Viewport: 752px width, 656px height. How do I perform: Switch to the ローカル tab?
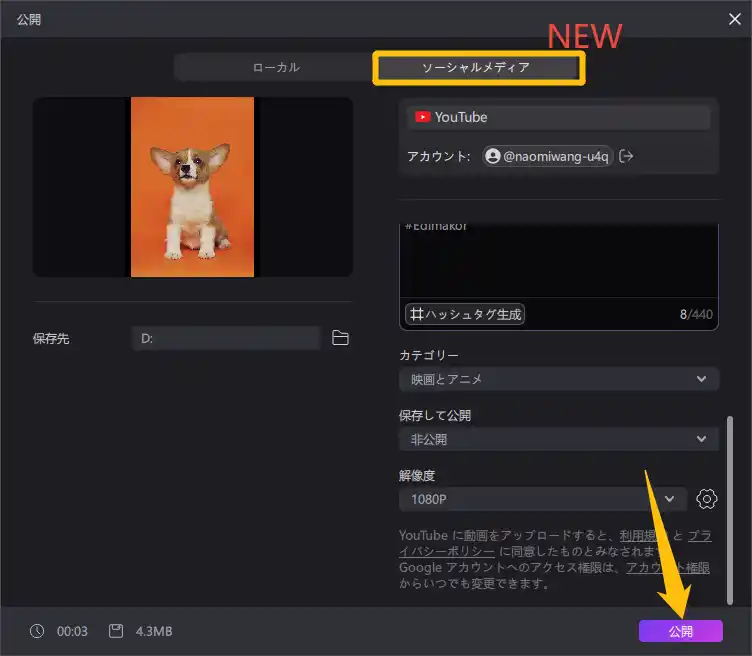click(x=276, y=68)
